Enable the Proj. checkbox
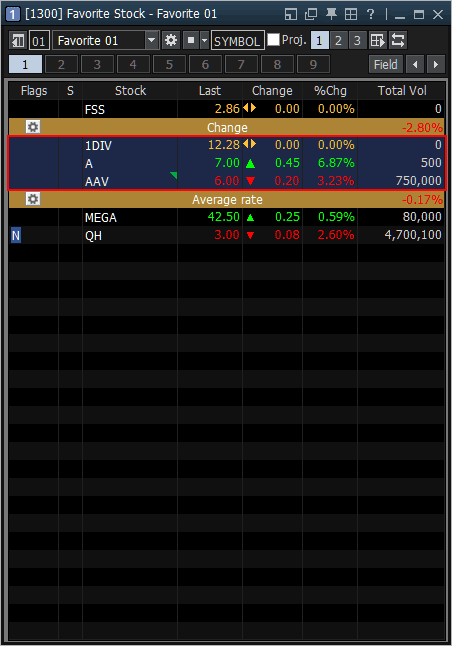Image resolution: width=452 pixels, height=646 pixels. click(x=273, y=40)
